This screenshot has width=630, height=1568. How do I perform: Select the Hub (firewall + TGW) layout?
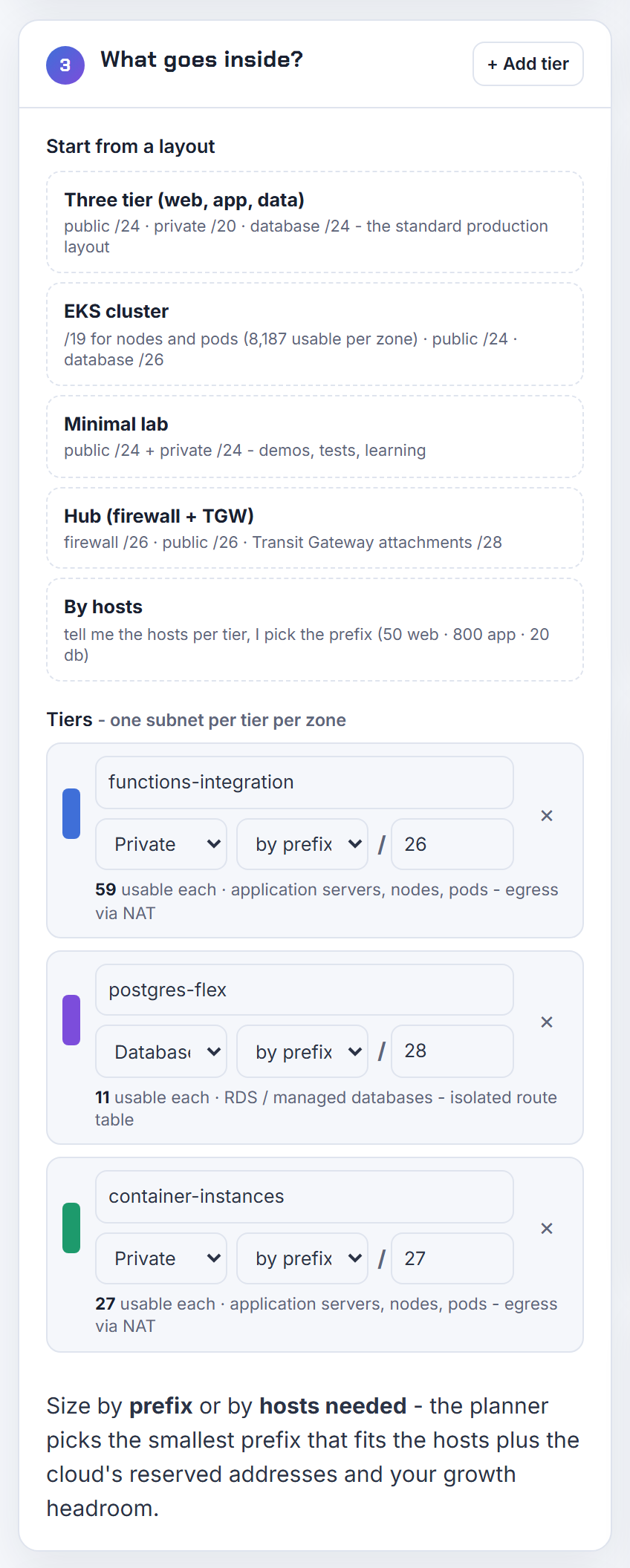[x=315, y=528]
